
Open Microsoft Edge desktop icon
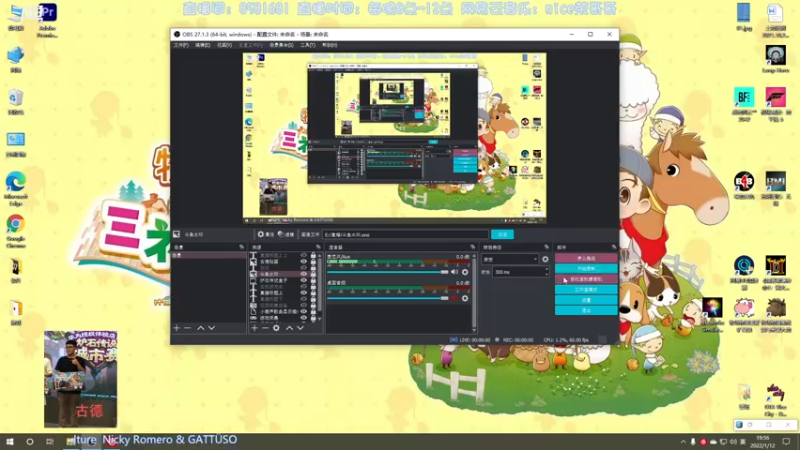pyautogui.click(x=16, y=189)
